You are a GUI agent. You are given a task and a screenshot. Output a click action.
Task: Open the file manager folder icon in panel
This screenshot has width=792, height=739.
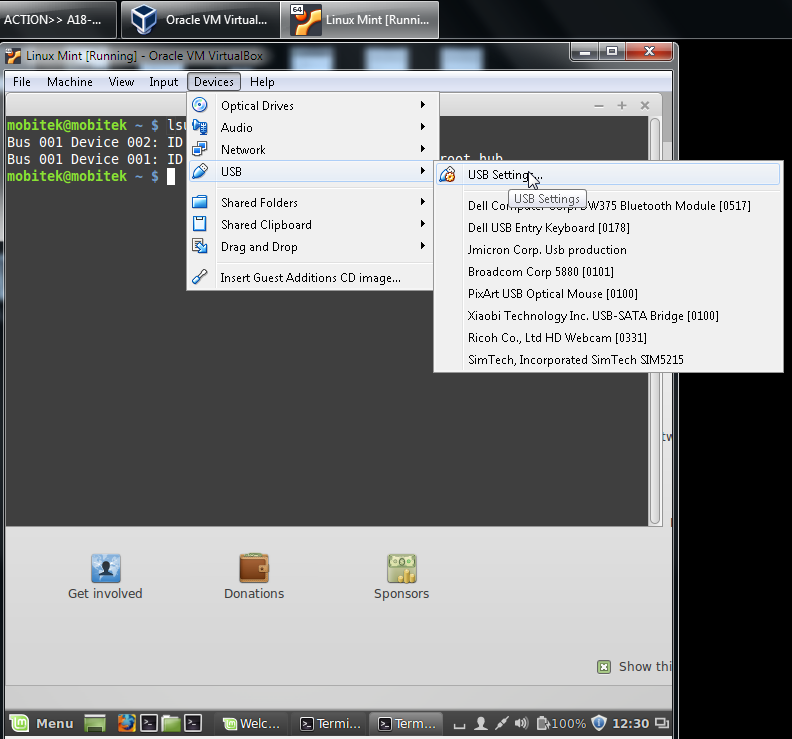[x=171, y=723]
